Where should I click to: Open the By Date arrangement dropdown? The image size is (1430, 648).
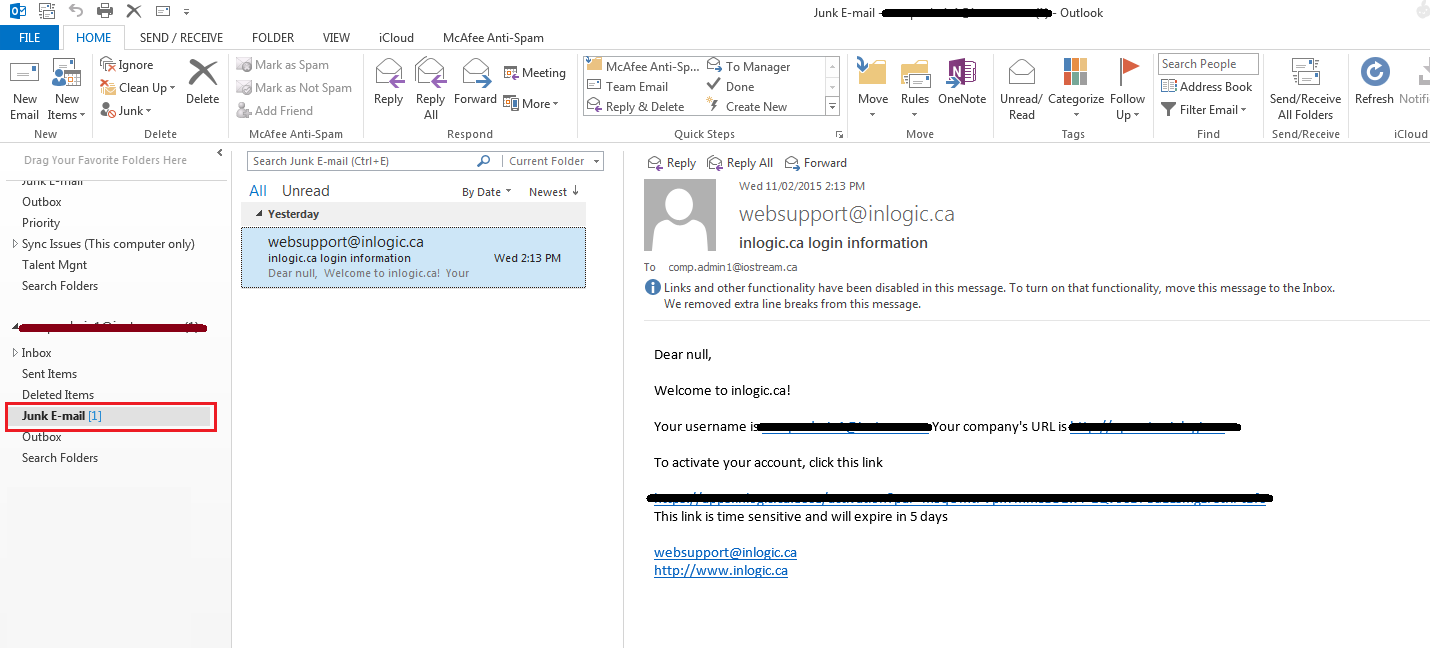click(486, 192)
